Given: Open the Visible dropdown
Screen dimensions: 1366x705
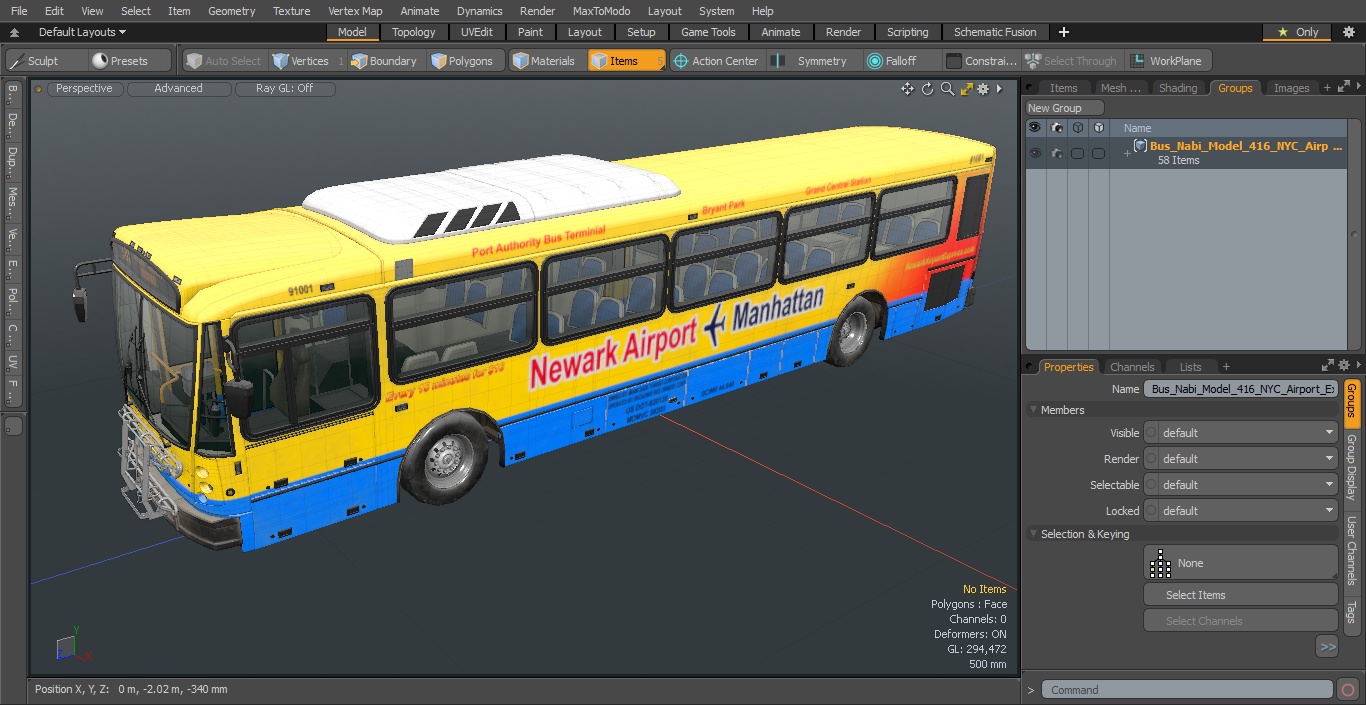Looking at the screenshot, I should pos(1240,433).
